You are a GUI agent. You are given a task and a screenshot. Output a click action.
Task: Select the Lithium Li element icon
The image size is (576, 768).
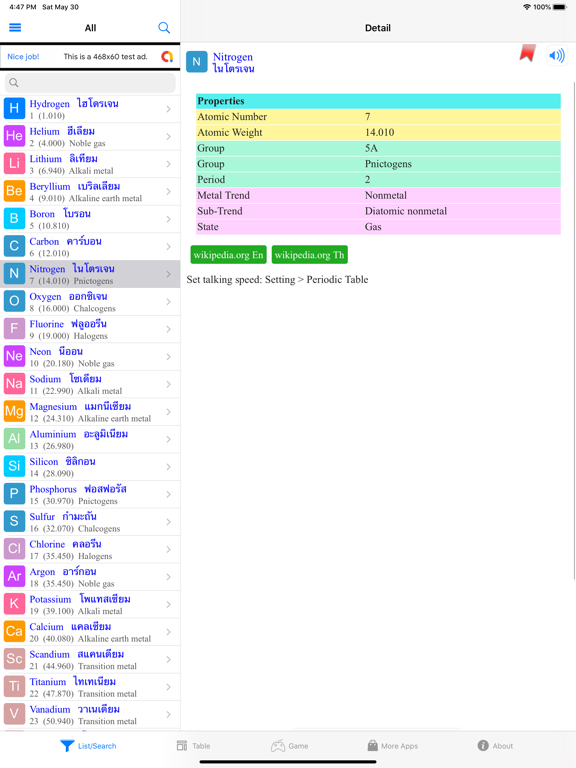click(14, 163)
